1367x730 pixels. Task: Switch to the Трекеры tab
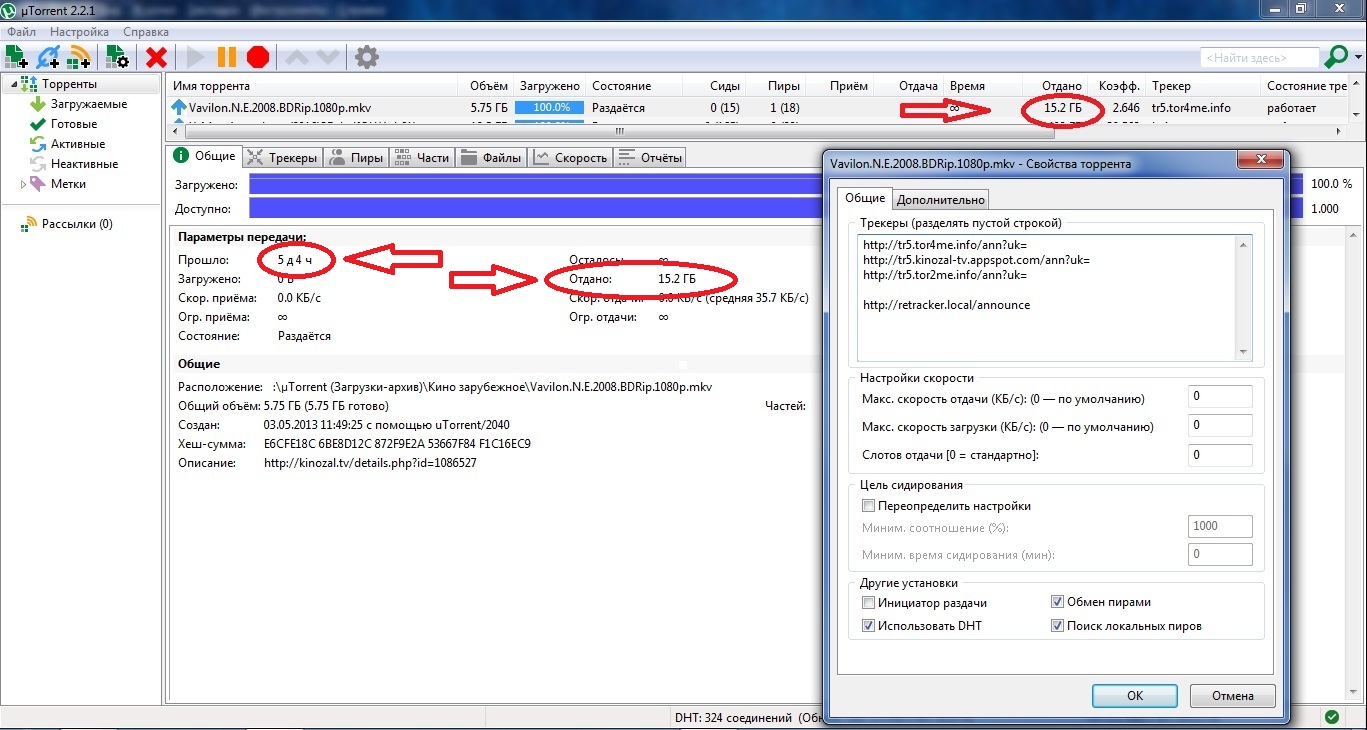click(283, 157)
